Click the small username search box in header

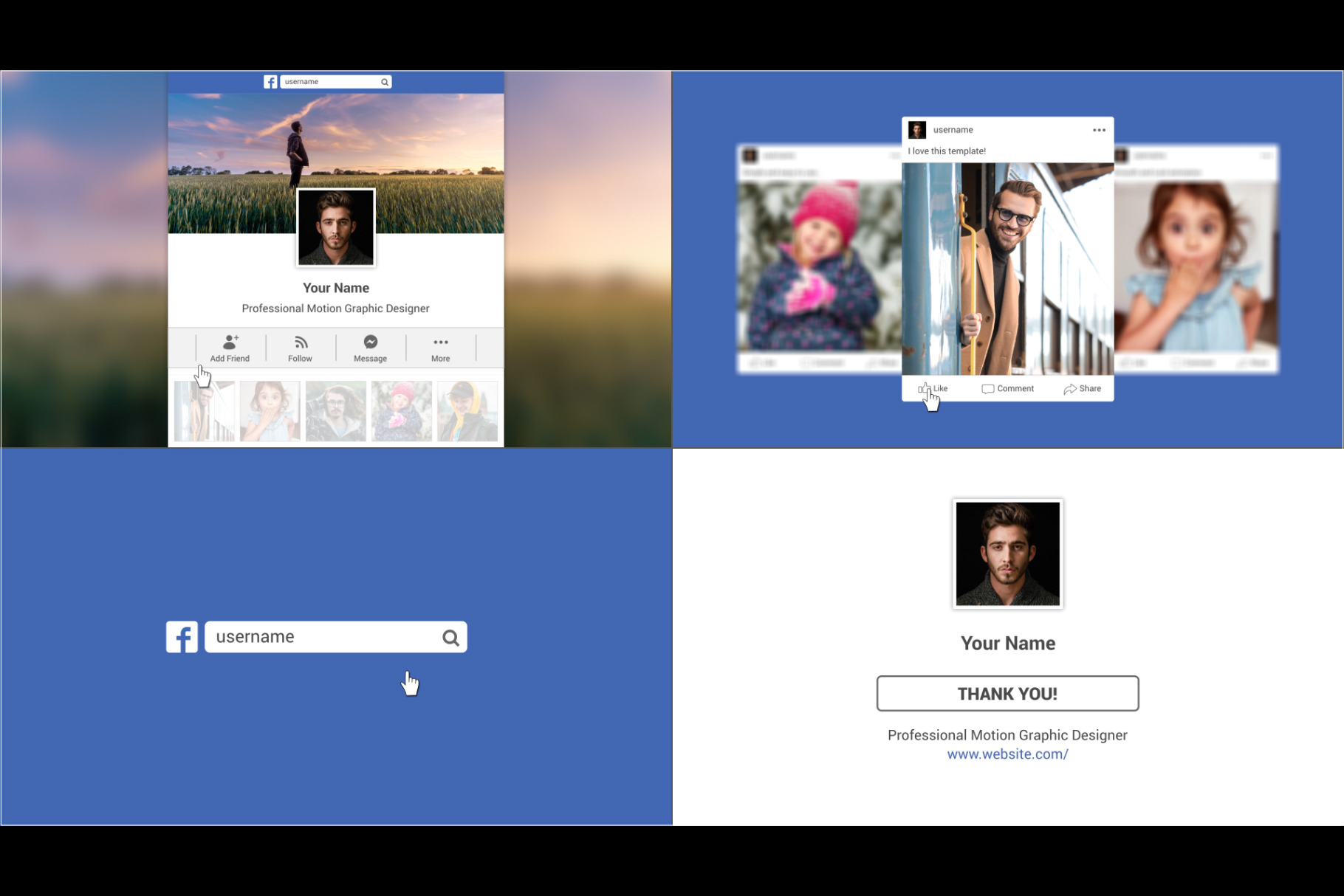[x=329, y=82]
